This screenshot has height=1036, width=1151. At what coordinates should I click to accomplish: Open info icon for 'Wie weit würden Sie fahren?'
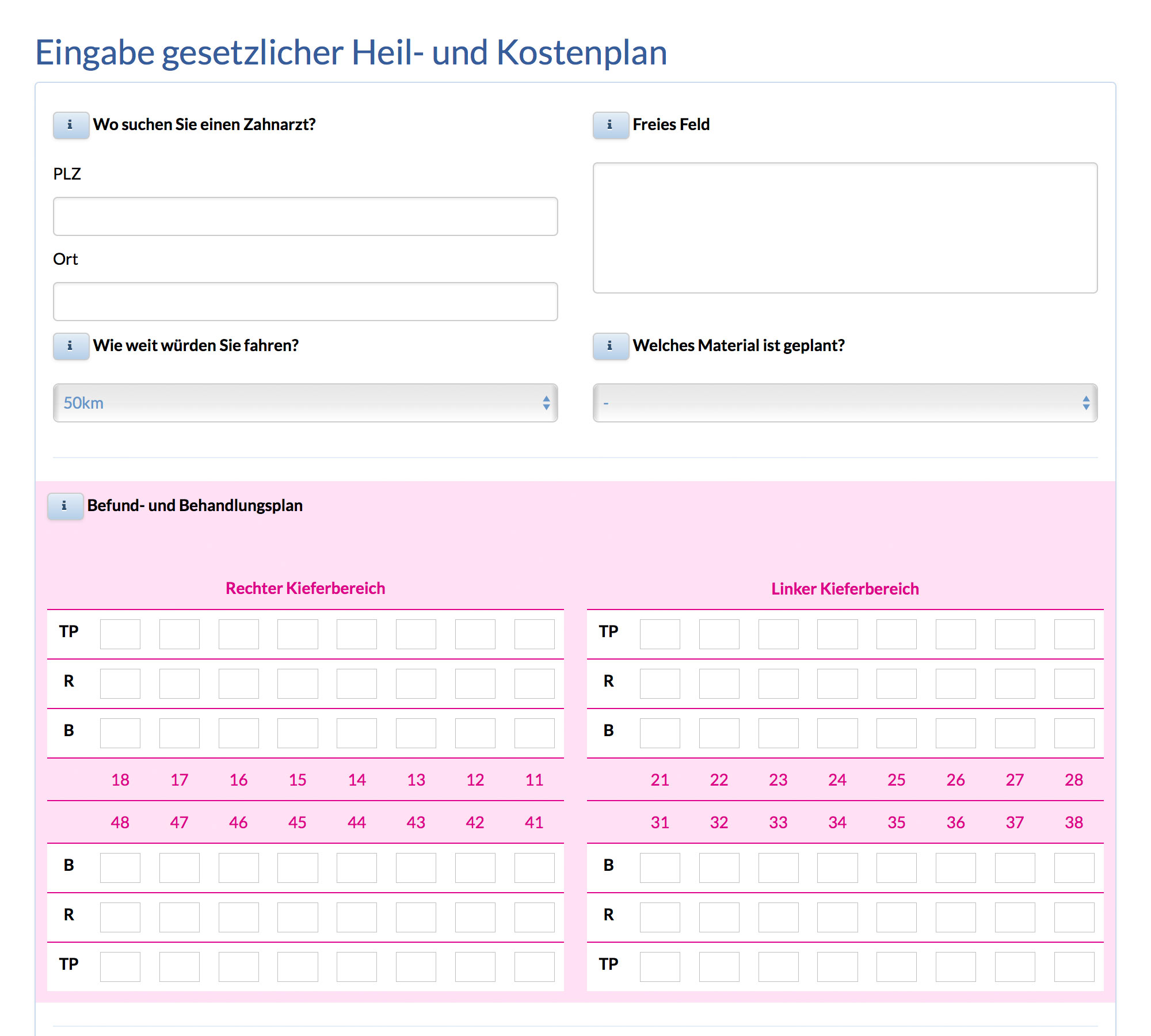71,346
